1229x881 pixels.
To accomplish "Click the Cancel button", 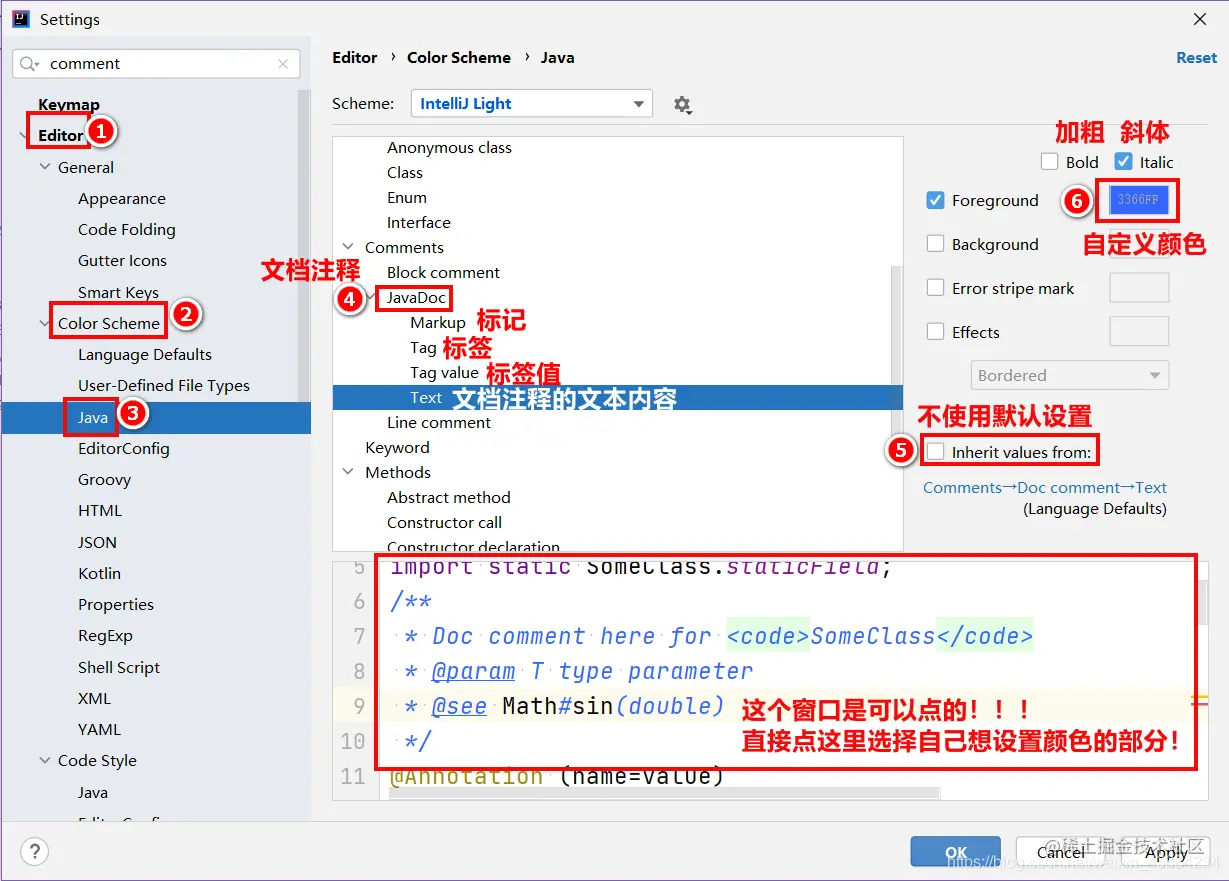I will [1061, 852].
